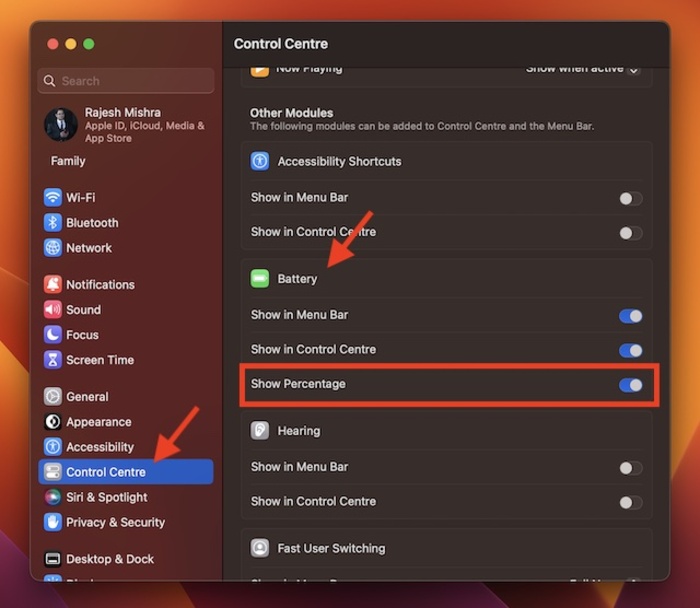Select Control Centre sidebar item
The width and height of the screenshot is (700, 608).
[126, 472]
